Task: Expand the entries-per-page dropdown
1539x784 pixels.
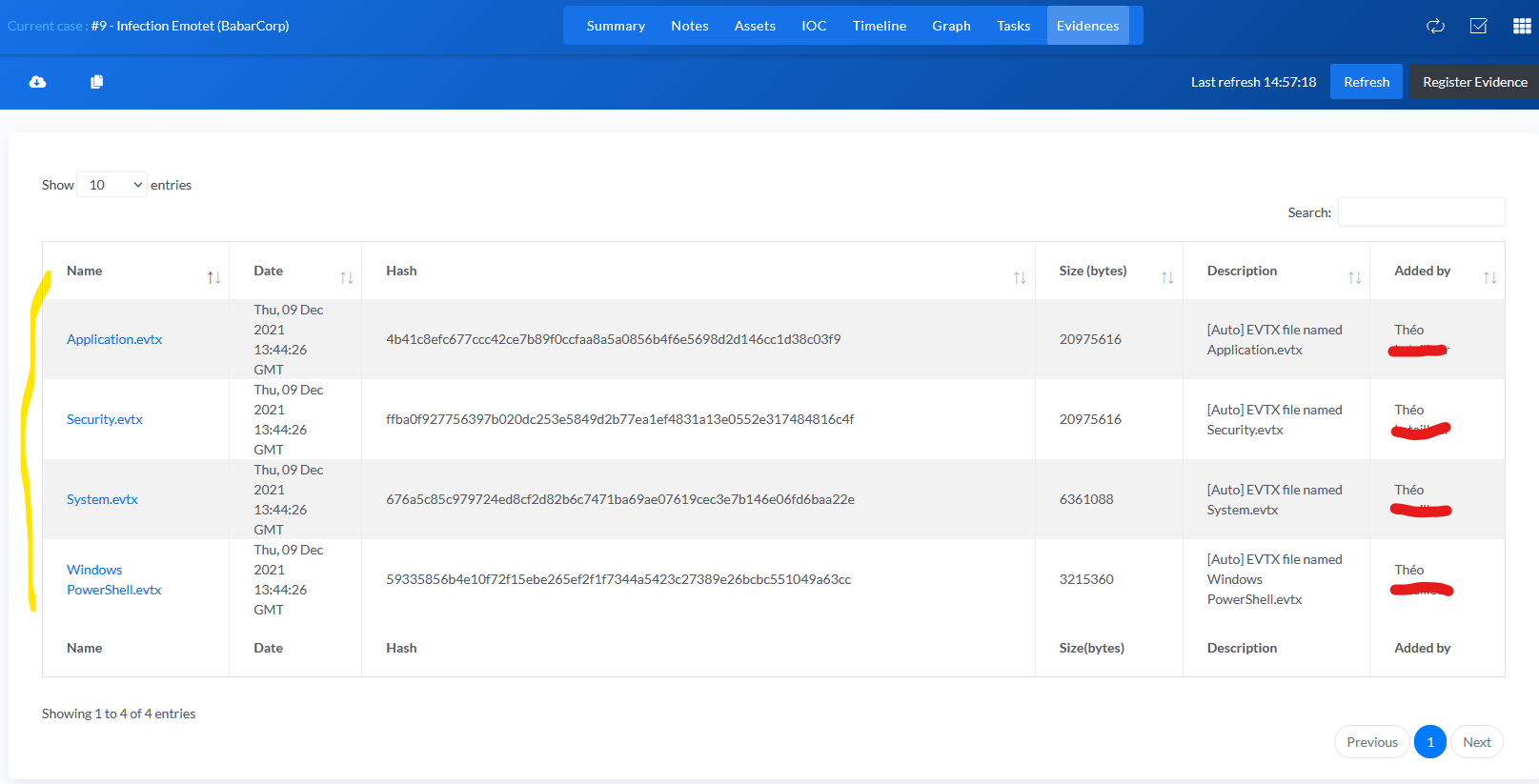Action: click(112, 185)
